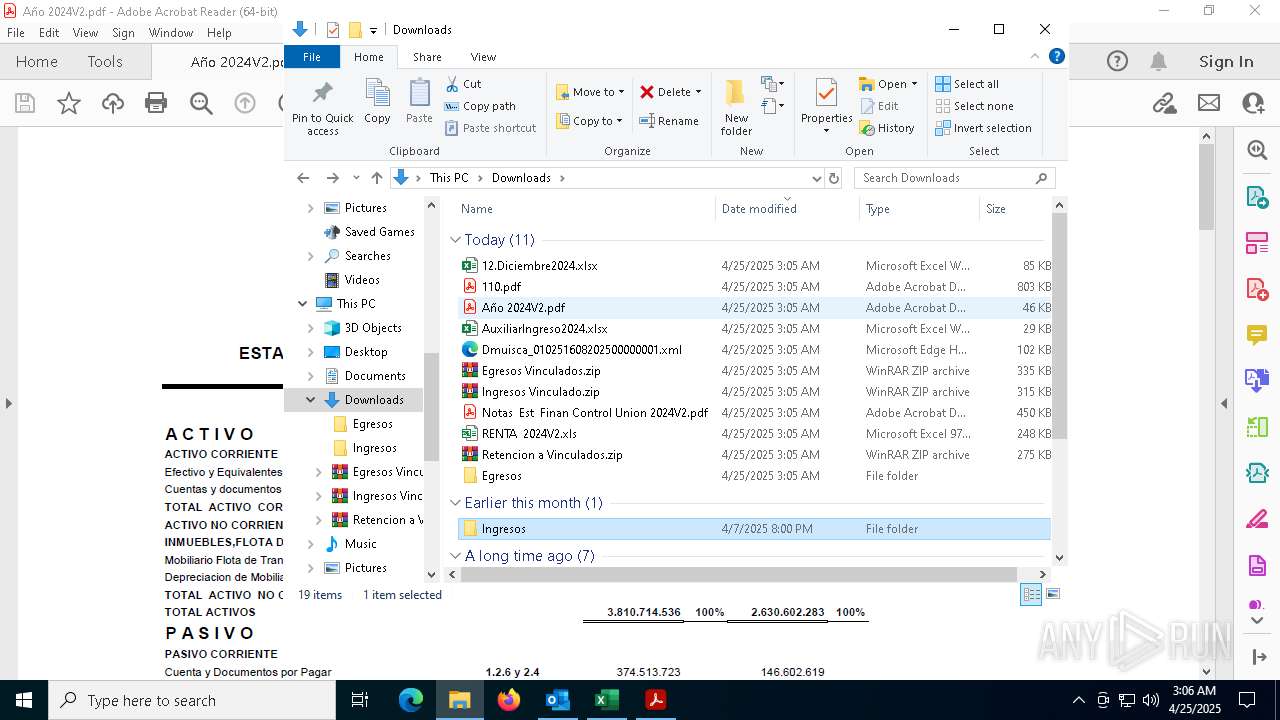
Task: Switch to Acrobat Tools tab
Action: coord(105,62)
